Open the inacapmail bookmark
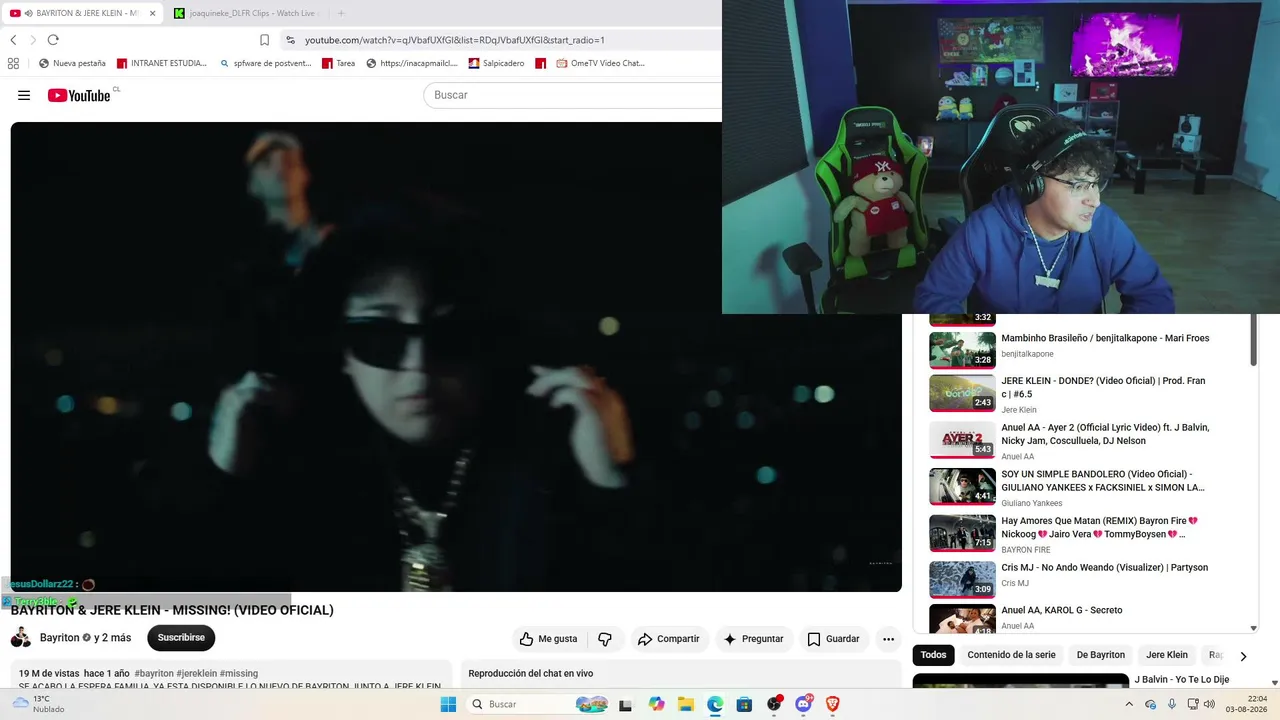Viewport: 1280px width, 720px height. coord(412,63)
